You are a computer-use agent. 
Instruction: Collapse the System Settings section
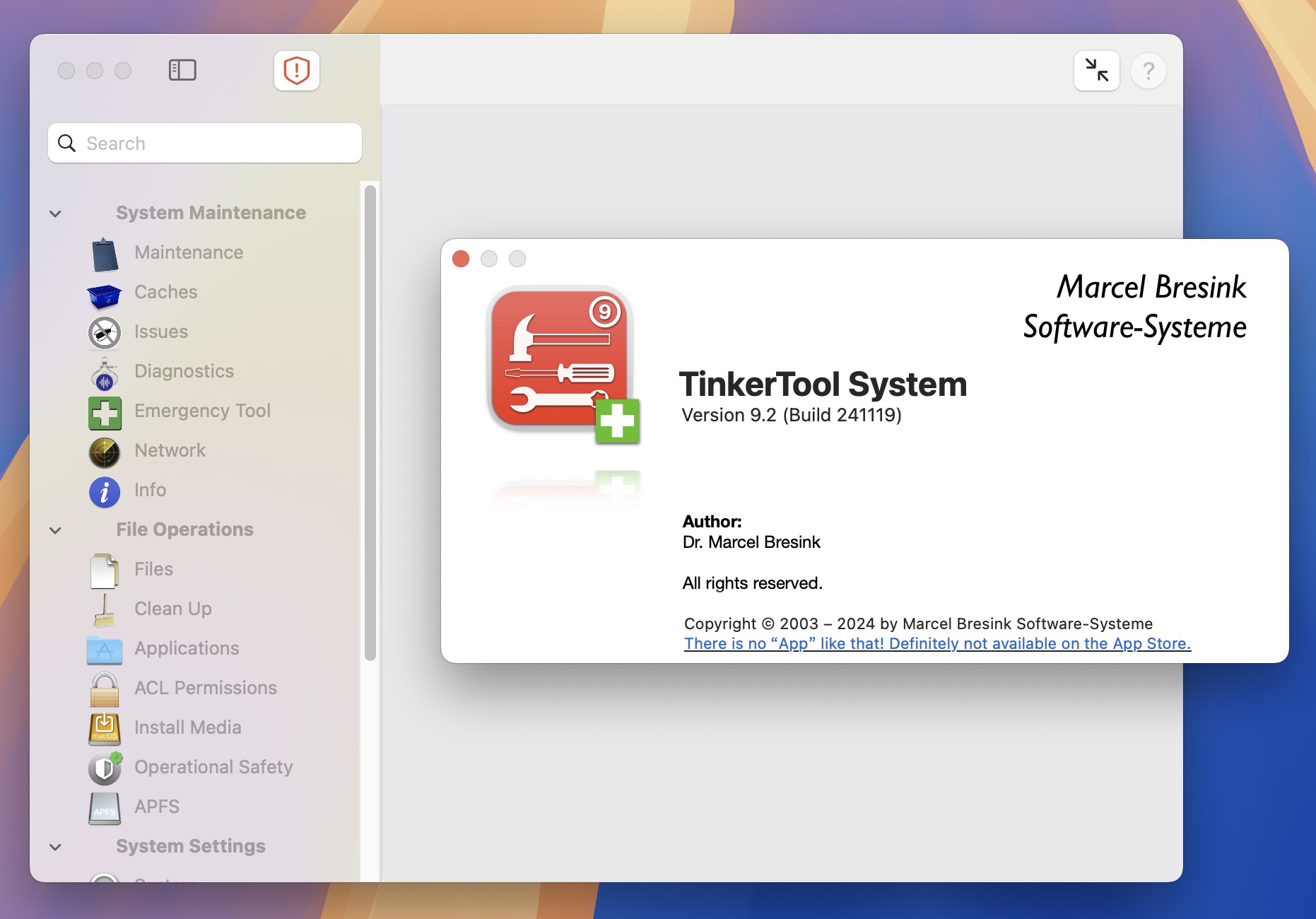(55, 847)
